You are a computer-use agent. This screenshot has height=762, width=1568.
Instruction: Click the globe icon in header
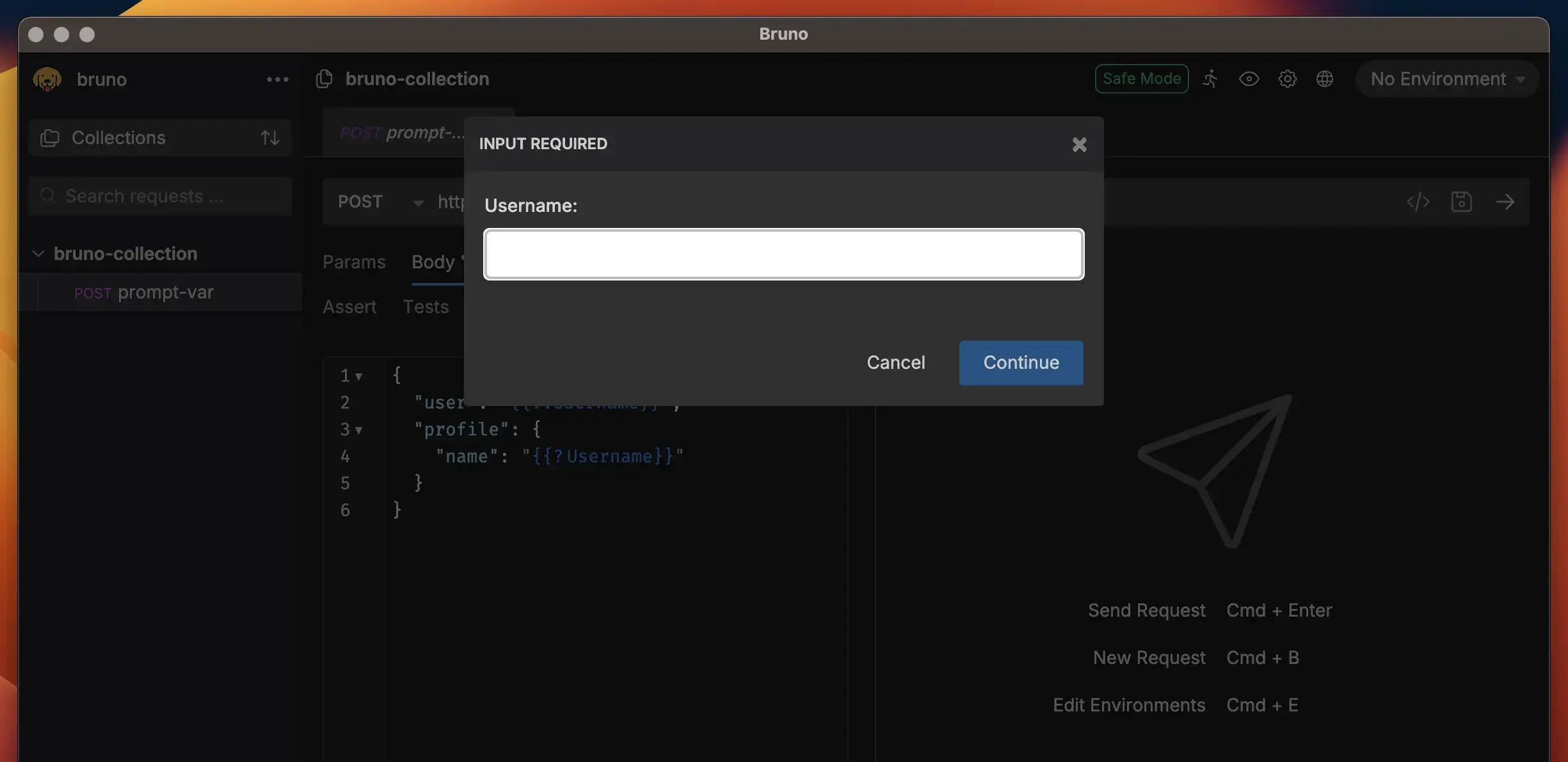click(x=1324, y=79)
